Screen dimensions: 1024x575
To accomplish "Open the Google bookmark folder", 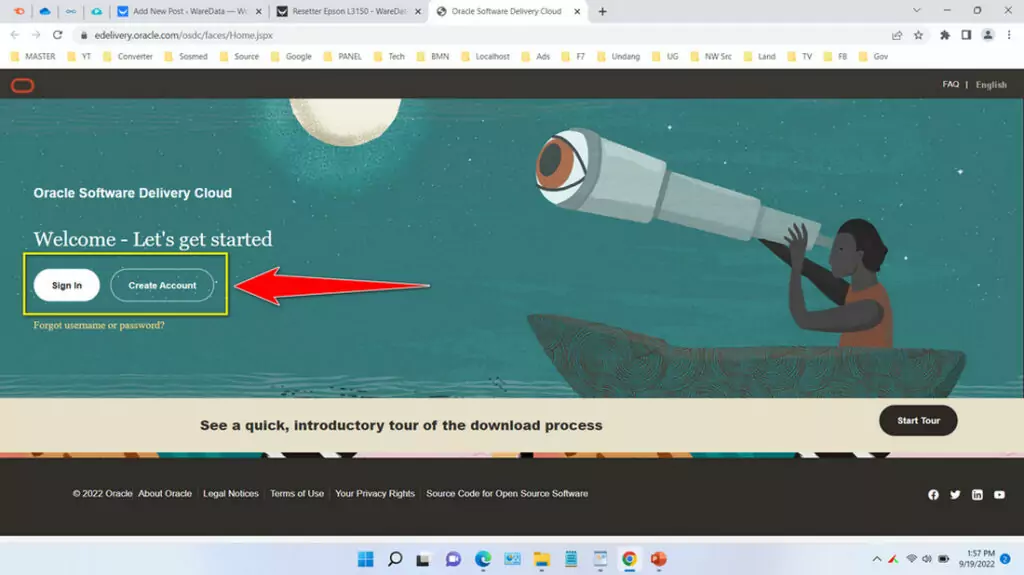I will coord(291,56).
